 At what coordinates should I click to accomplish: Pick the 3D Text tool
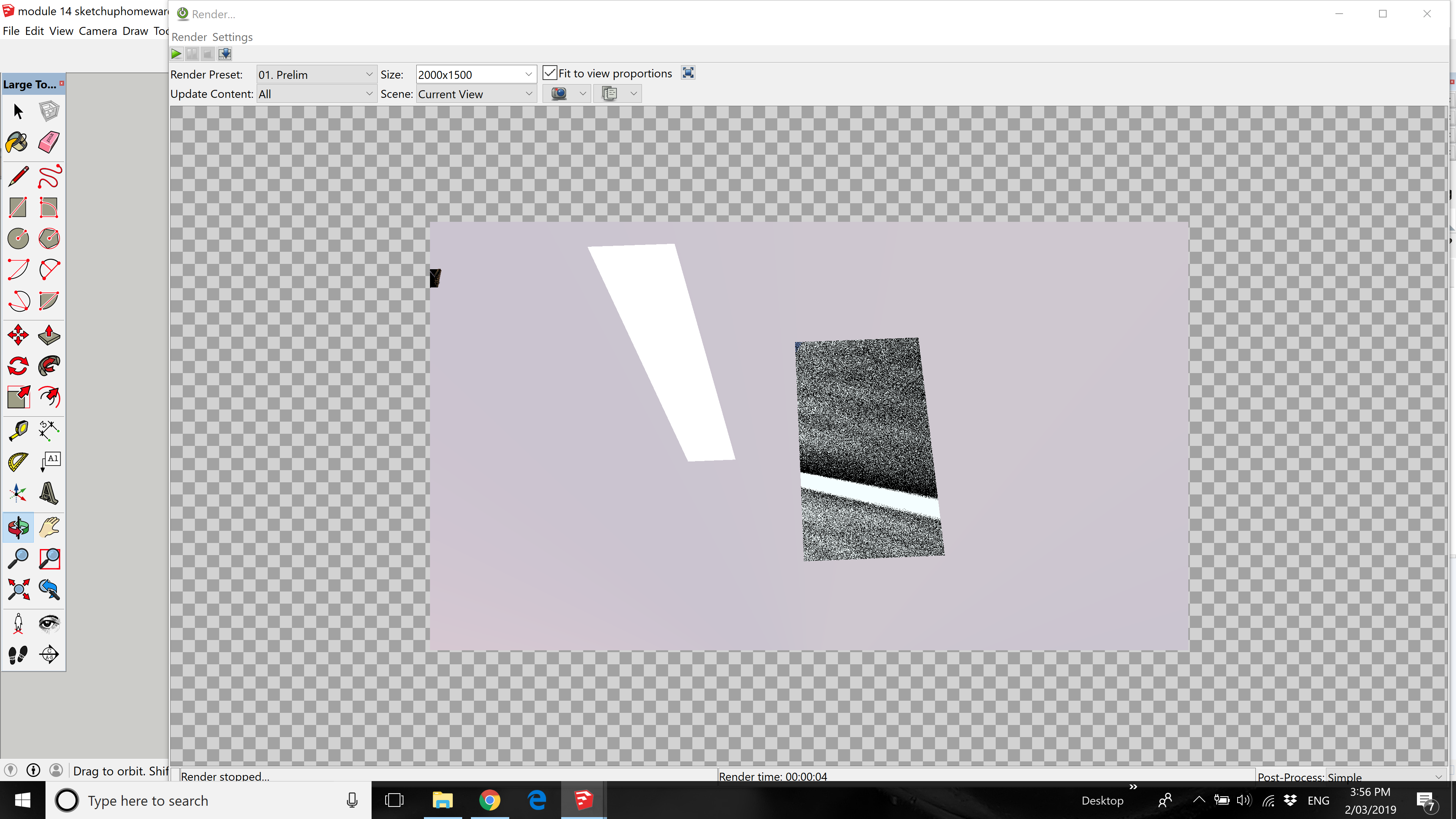49,493
